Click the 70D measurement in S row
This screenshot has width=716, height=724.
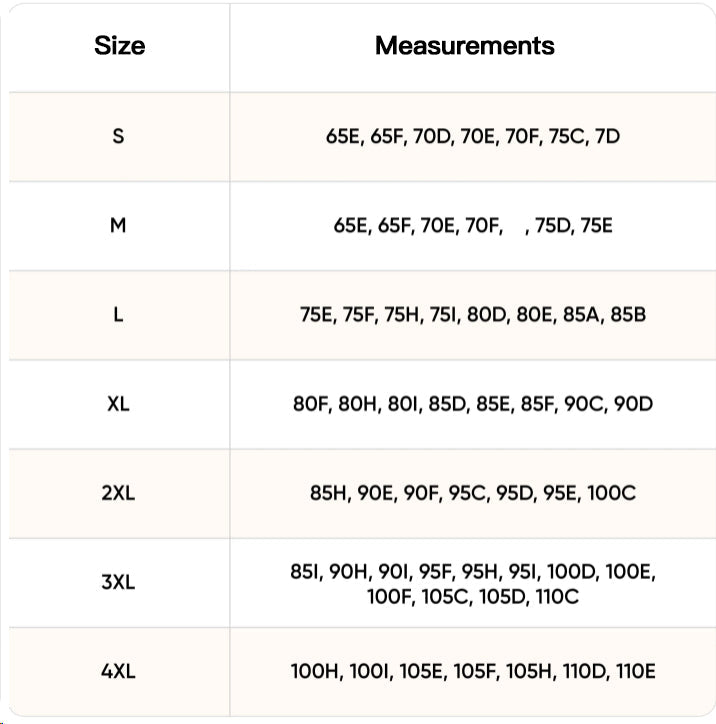coord(431,137)
